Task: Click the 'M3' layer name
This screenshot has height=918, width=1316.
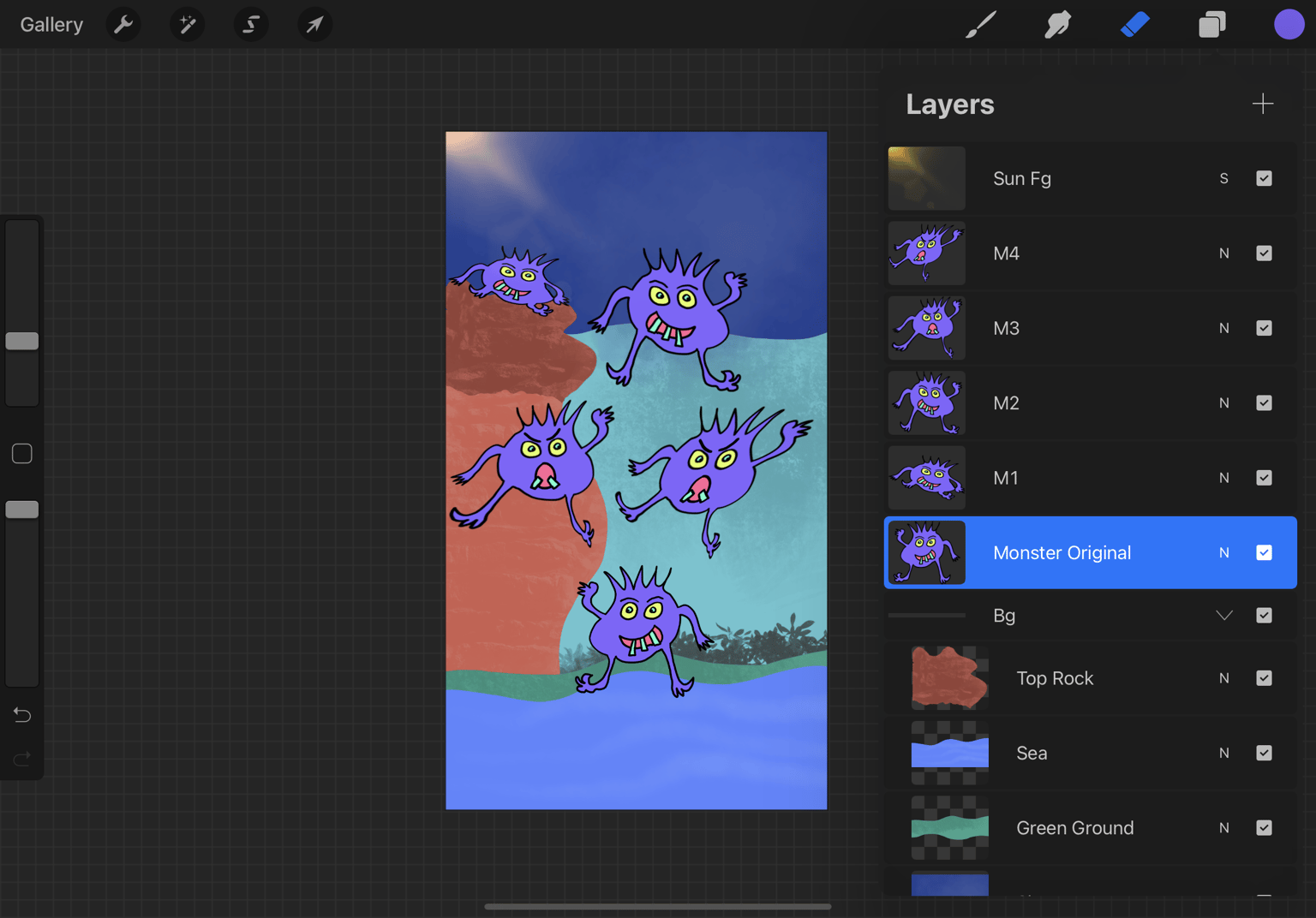Action: click(1007, 328)
